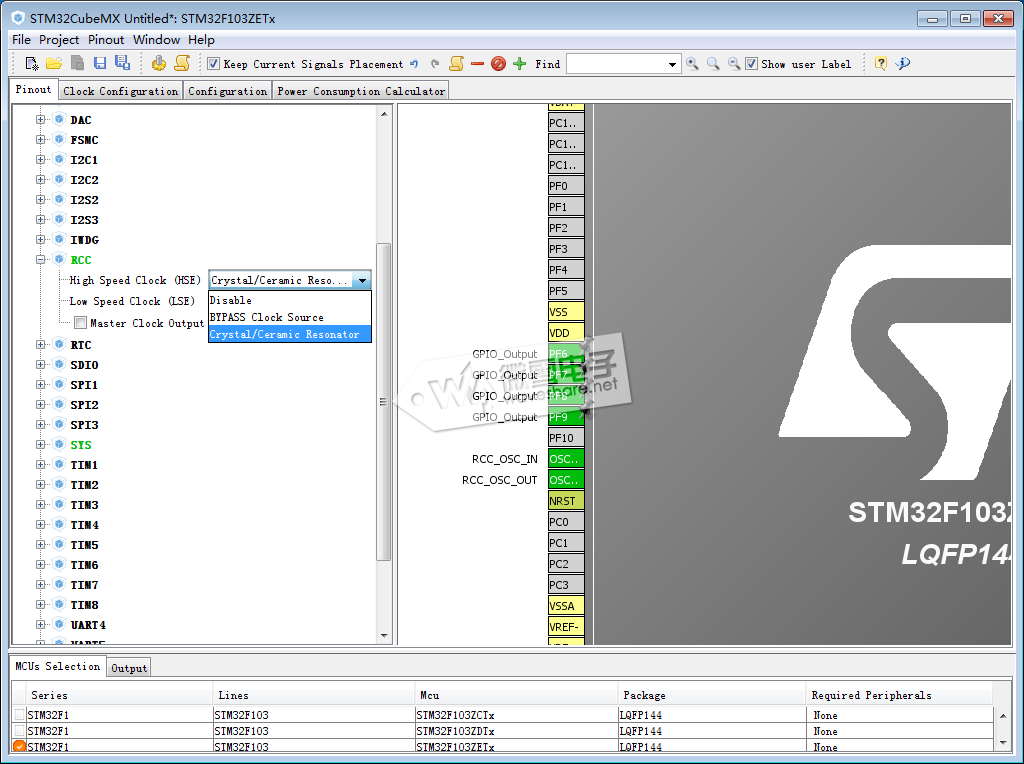Image resolution: width=1024 pixels, height=764 pixels.
Task: Expand the TIM1 tree node
Action: (x=40, y=465)
